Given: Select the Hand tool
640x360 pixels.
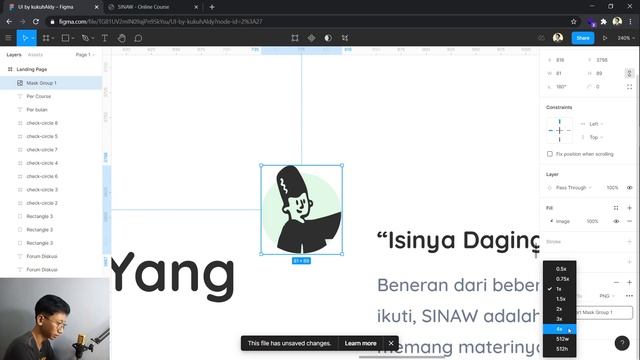Looking at the screenshot, I should click(x=122, y=38).
